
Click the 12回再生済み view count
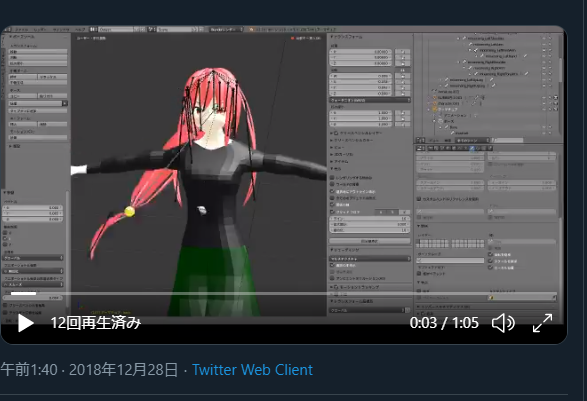96,323
